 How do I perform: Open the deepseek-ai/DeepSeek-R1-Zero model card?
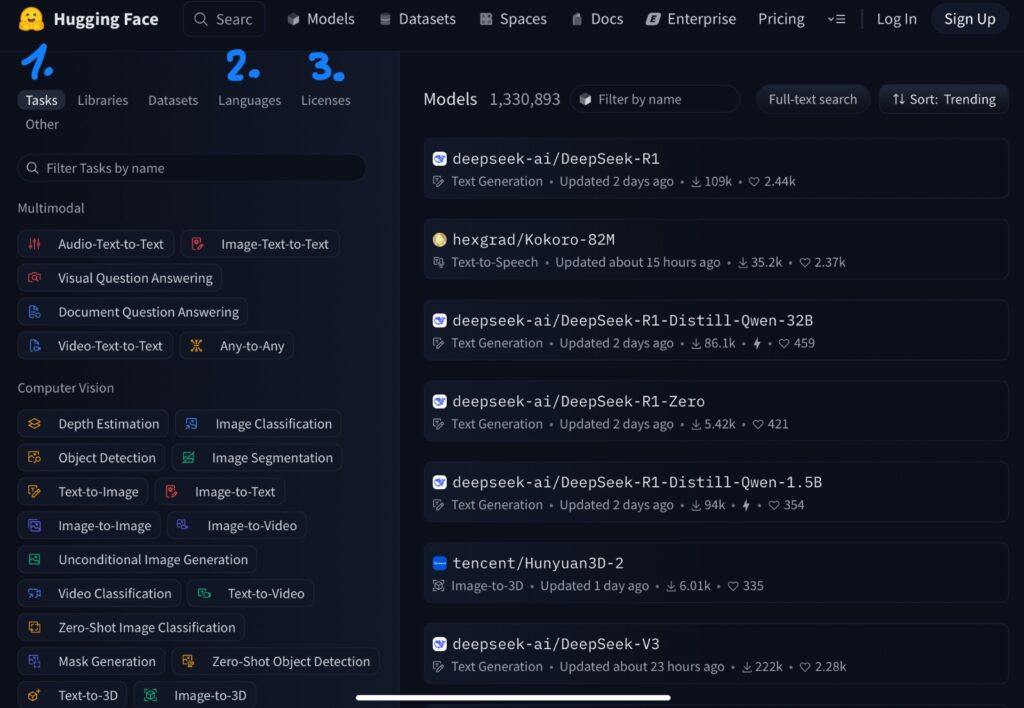(x=716, y=411)
